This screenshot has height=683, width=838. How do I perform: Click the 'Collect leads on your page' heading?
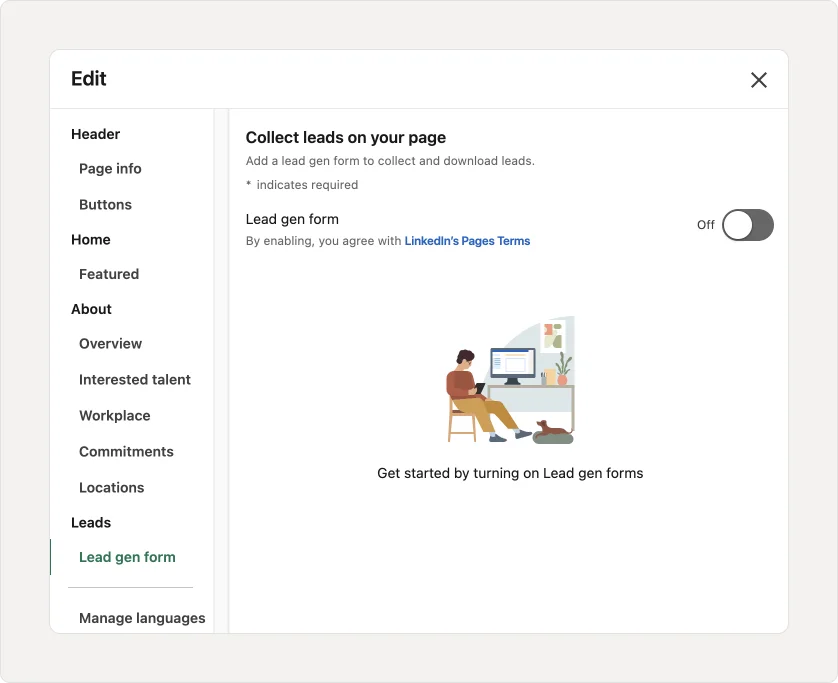346,138
